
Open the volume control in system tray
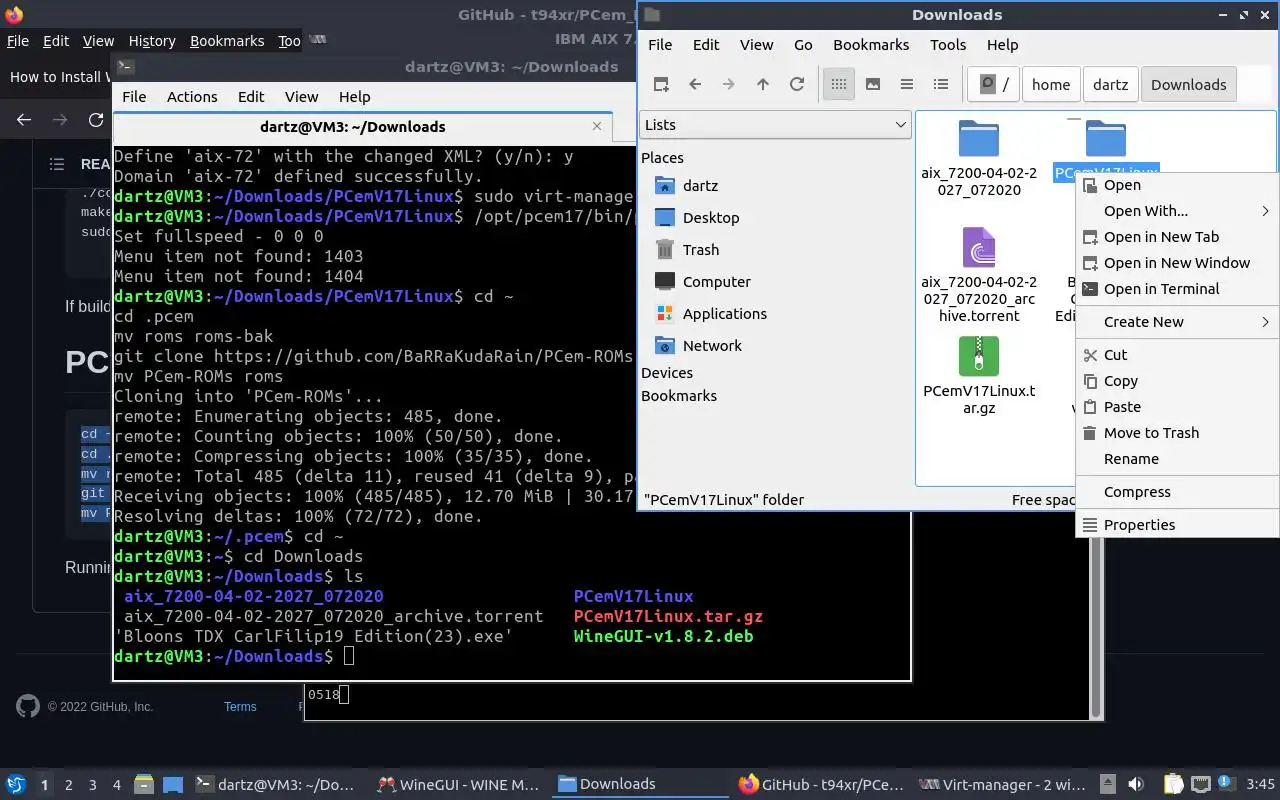pyautogui.click(x=1136, y=785)
